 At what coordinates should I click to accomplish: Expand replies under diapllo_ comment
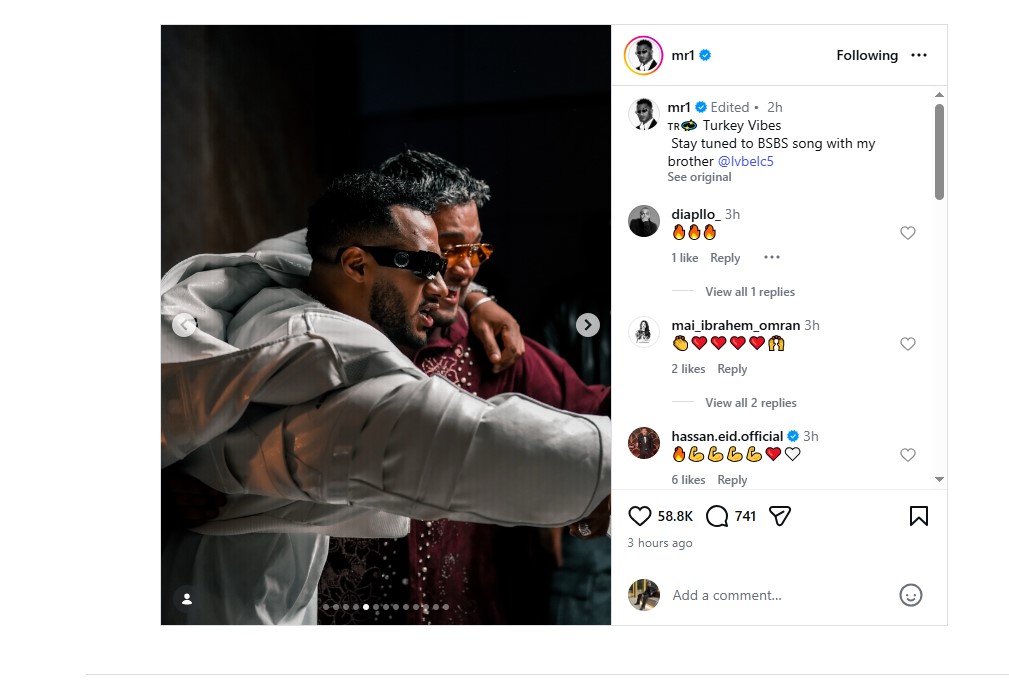749,292
